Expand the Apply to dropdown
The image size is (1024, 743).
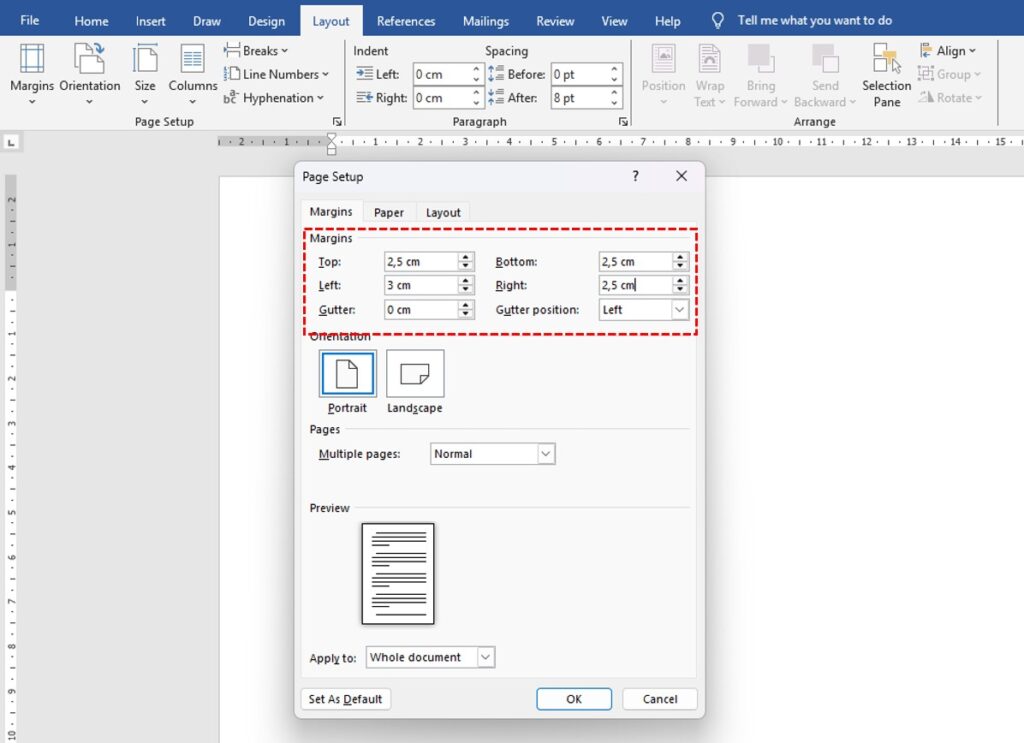click(485, 657)
